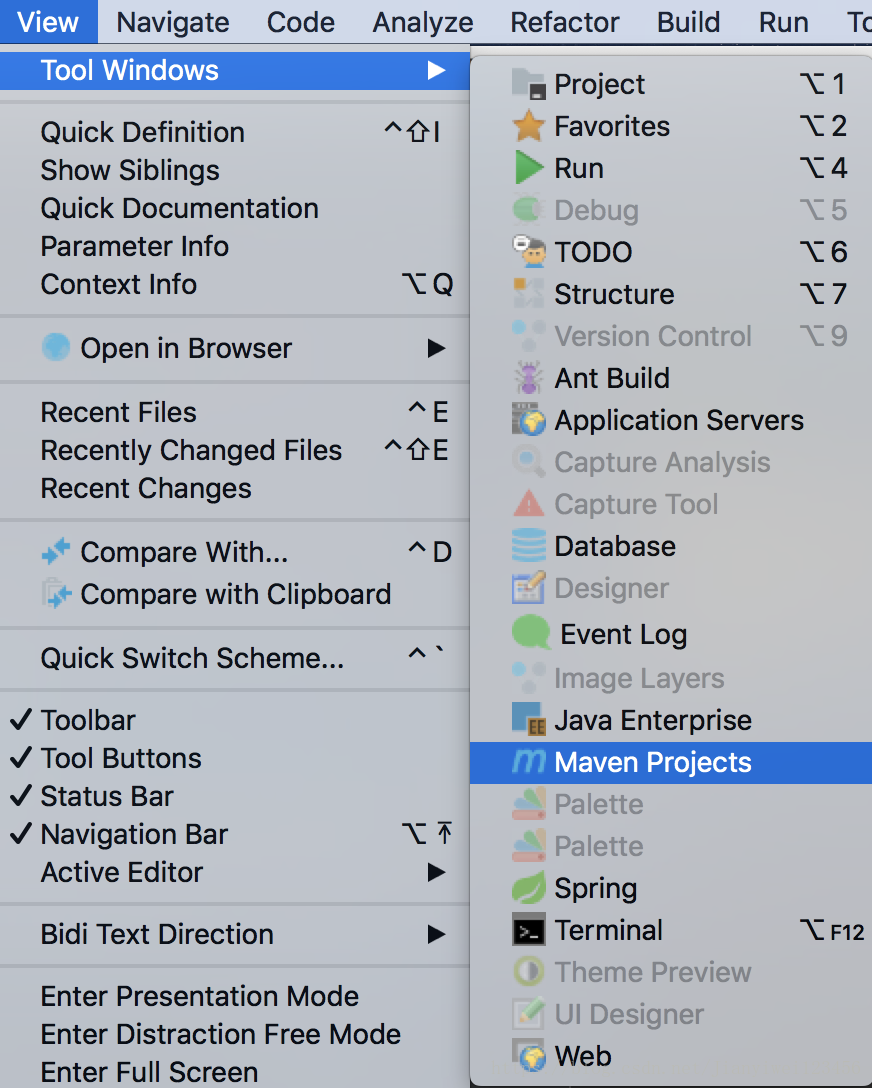
Task: Open Recent Files
Action: (234, 412)
